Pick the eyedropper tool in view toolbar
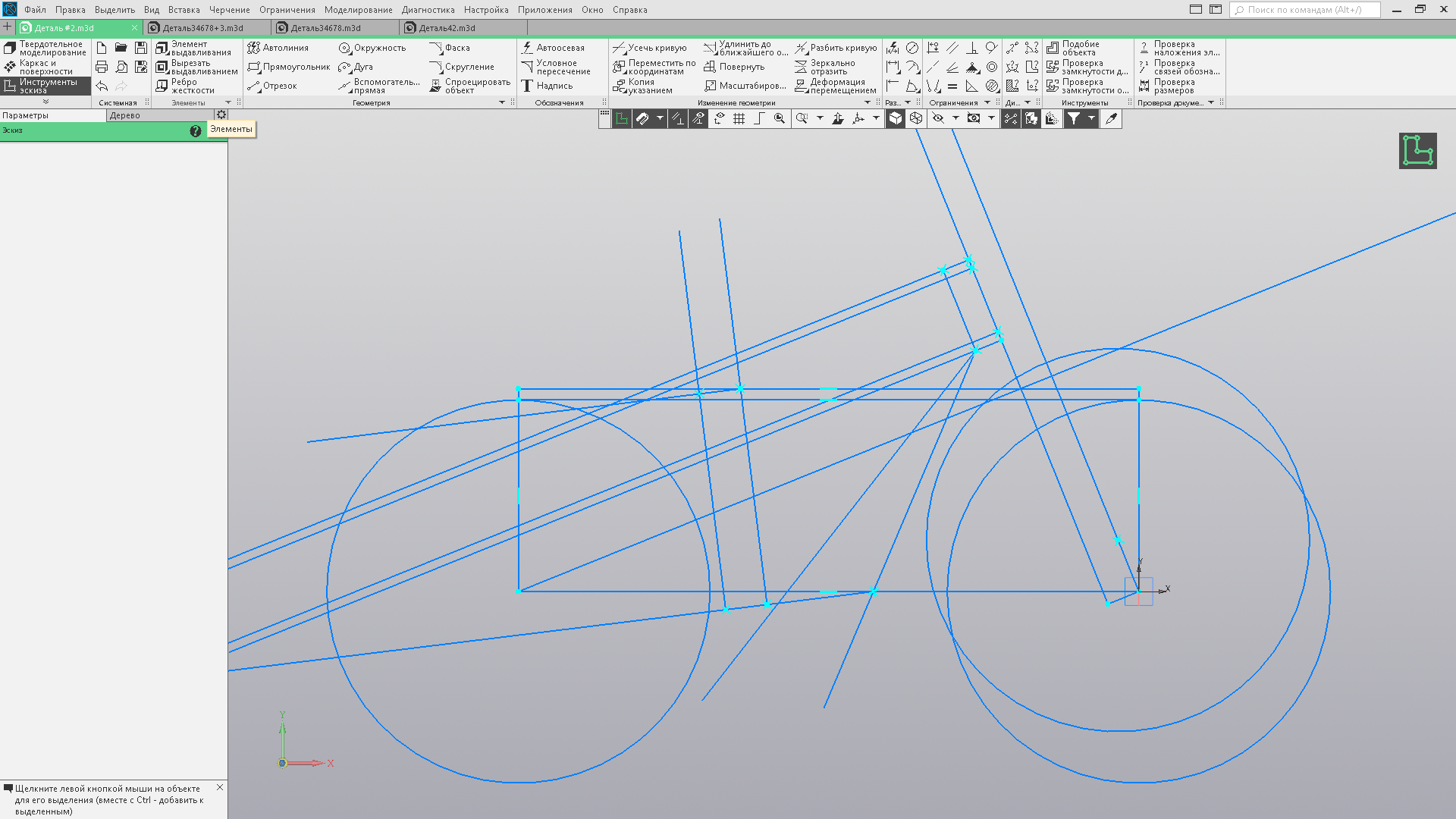 click(x=1111, y=118)
